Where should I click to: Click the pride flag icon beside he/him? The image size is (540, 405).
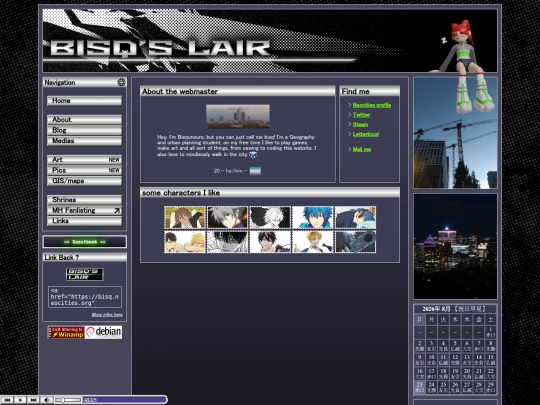255,171
